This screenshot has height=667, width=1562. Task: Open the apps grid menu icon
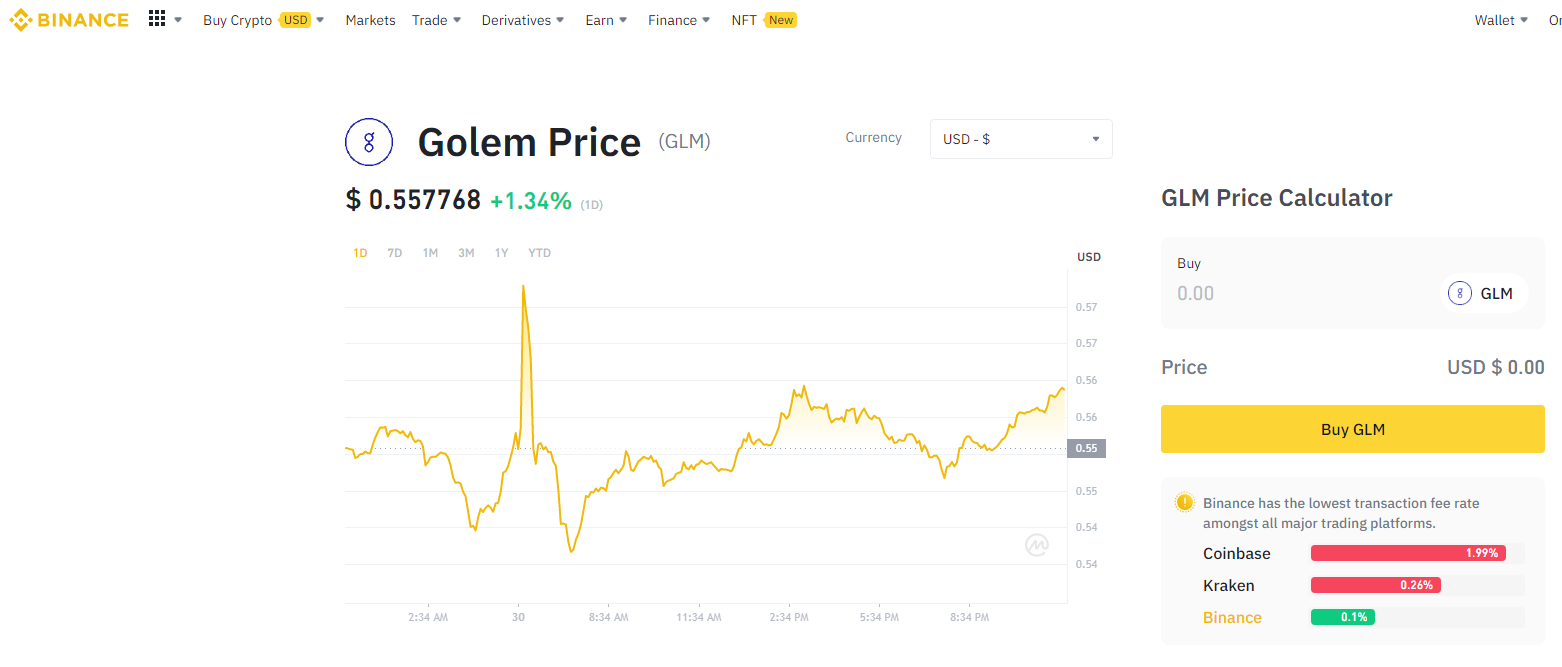coord(157,19)
